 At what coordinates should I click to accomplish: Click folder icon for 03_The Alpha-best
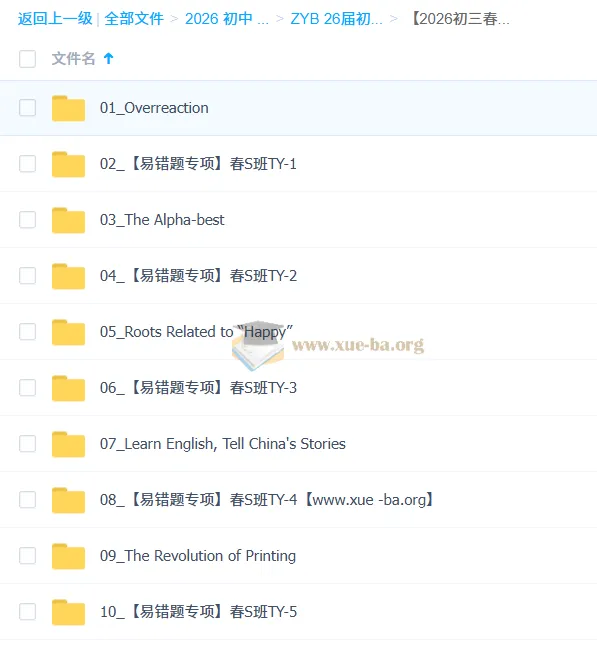pyautogui.click(x=69, y=220)
